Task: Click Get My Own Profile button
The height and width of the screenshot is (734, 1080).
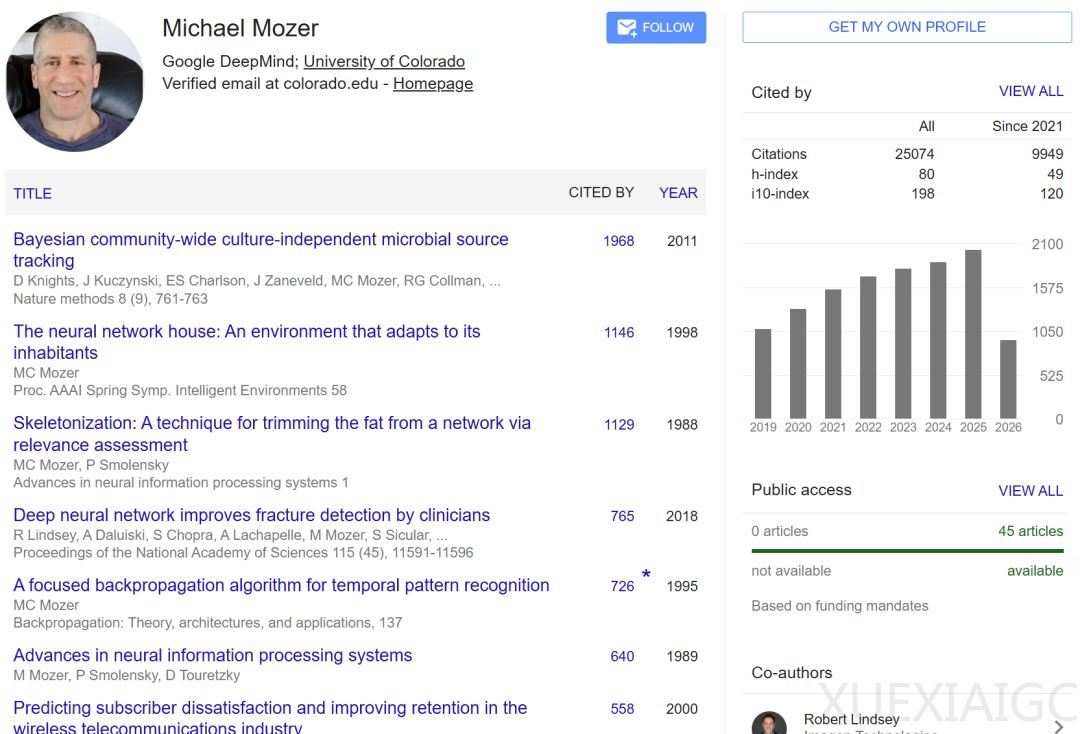Action: pyautogui.click(x=906, y=27)
